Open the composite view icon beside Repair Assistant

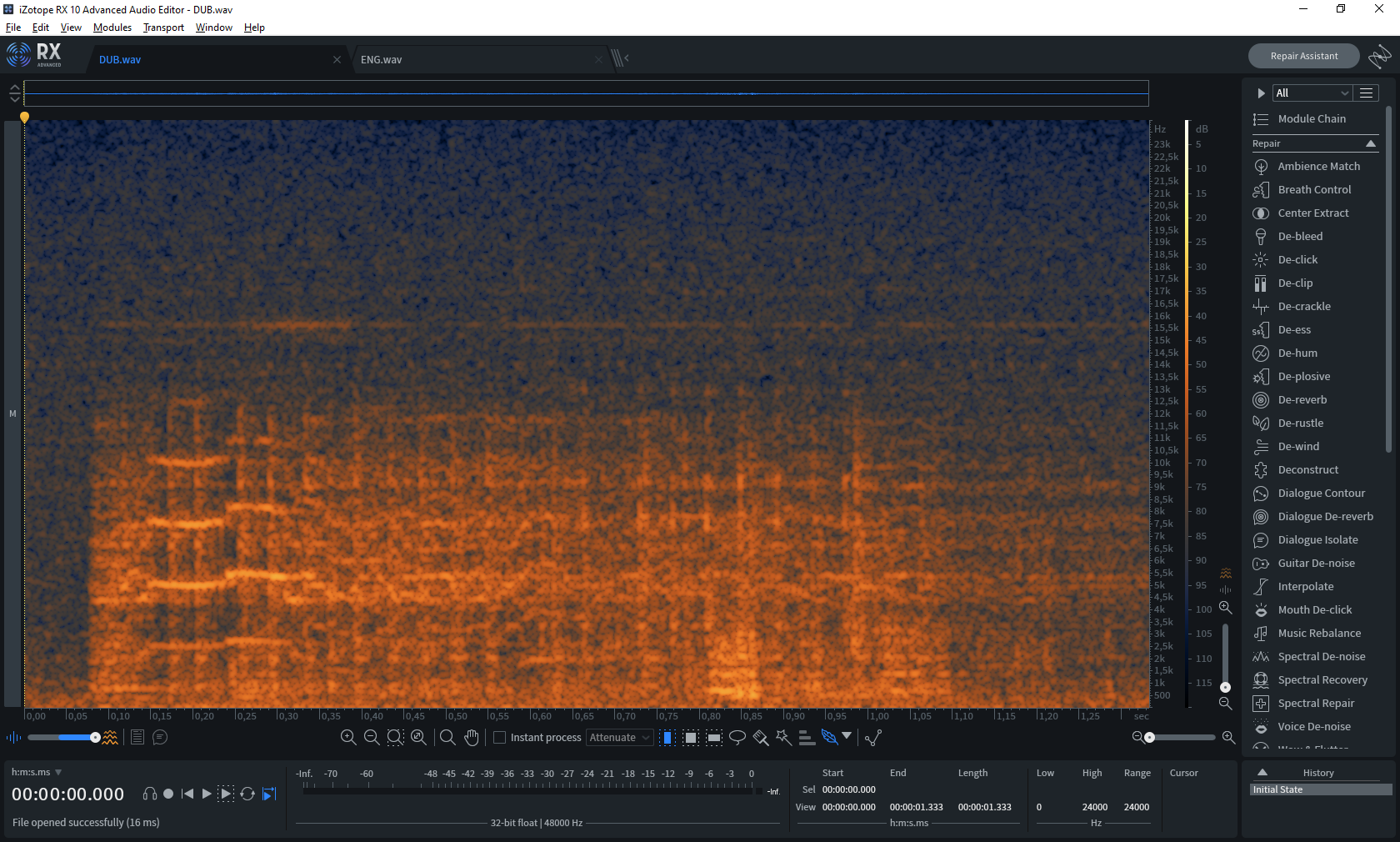[1380, 56]
